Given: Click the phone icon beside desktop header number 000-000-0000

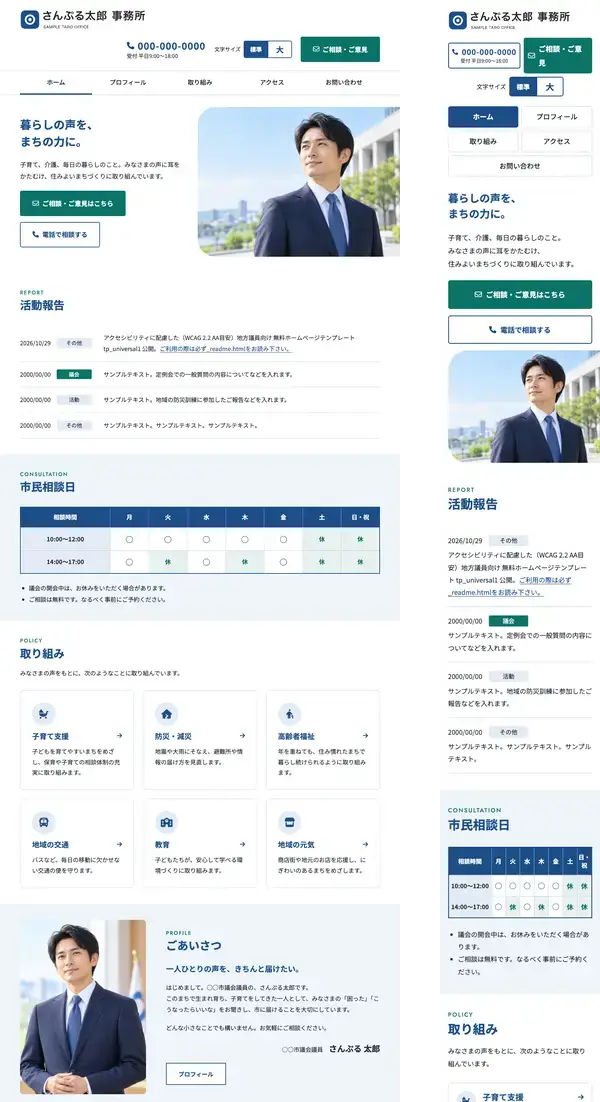Looking at the screenshot, I should [x=131, y=46].
